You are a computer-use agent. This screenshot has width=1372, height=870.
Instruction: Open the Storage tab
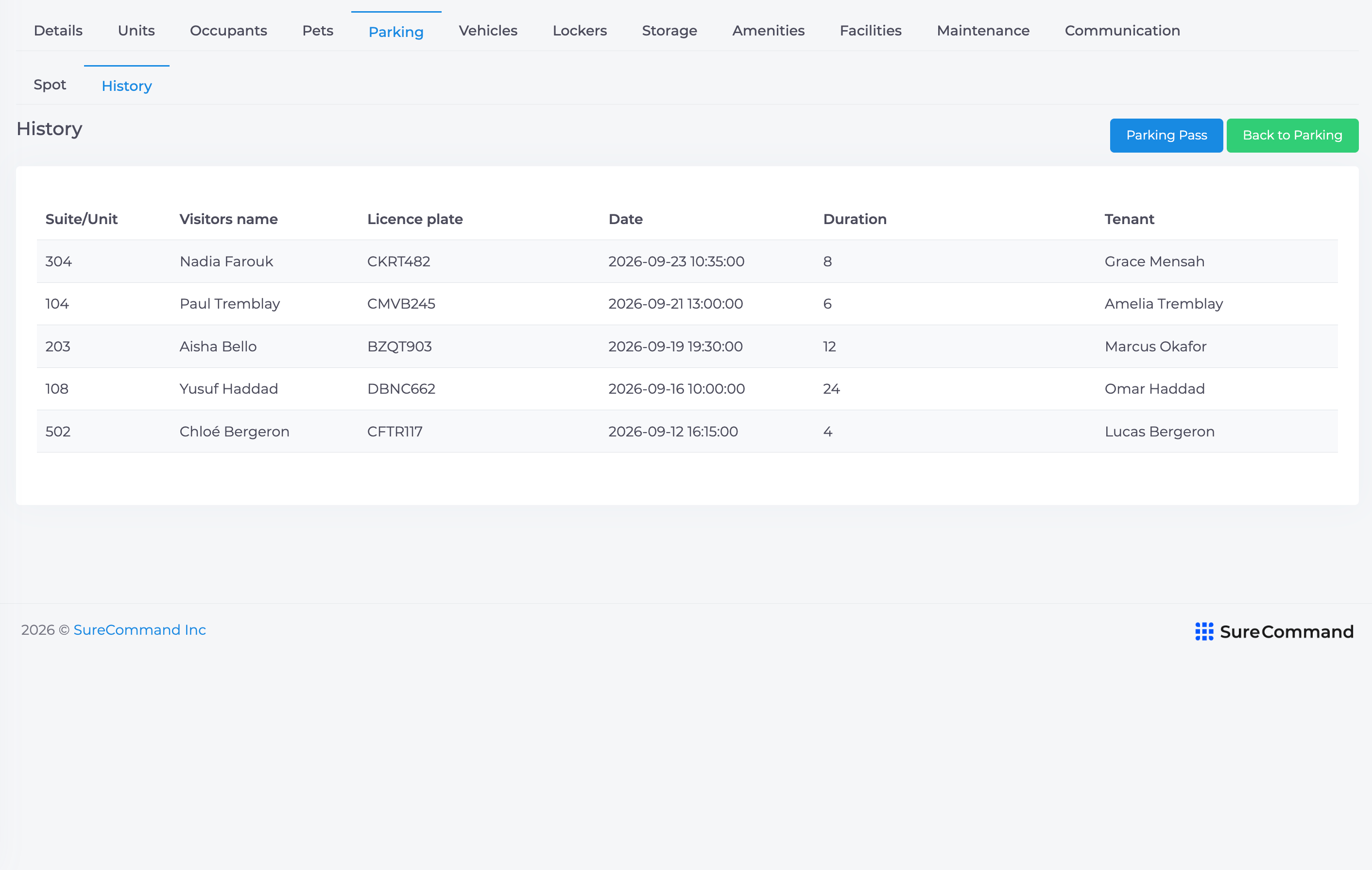click(x=669, y=31)
